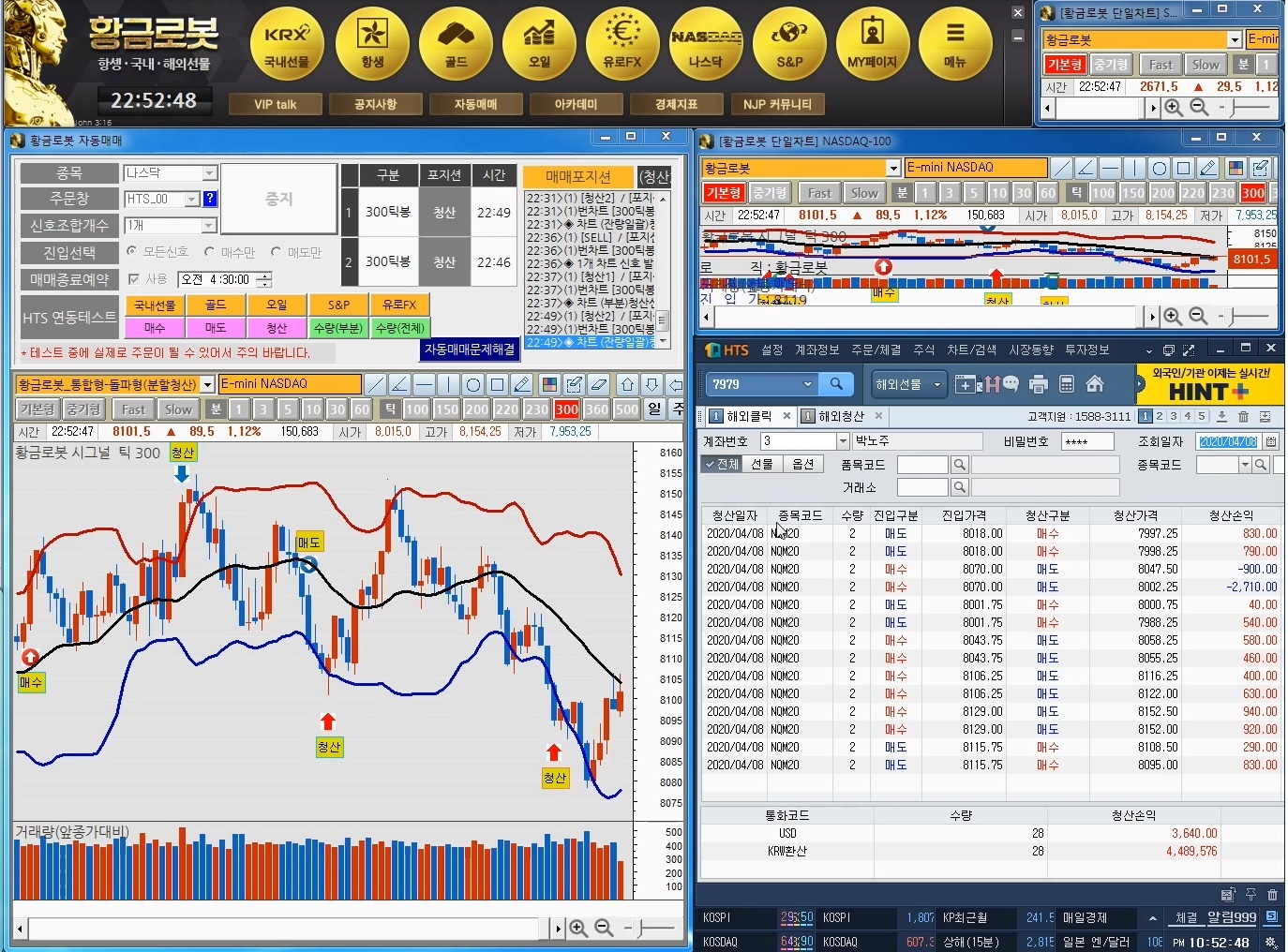Select rectangle drawing tool in main chart
Viewport: 1288px width, 952px height.
coord(498,384)
